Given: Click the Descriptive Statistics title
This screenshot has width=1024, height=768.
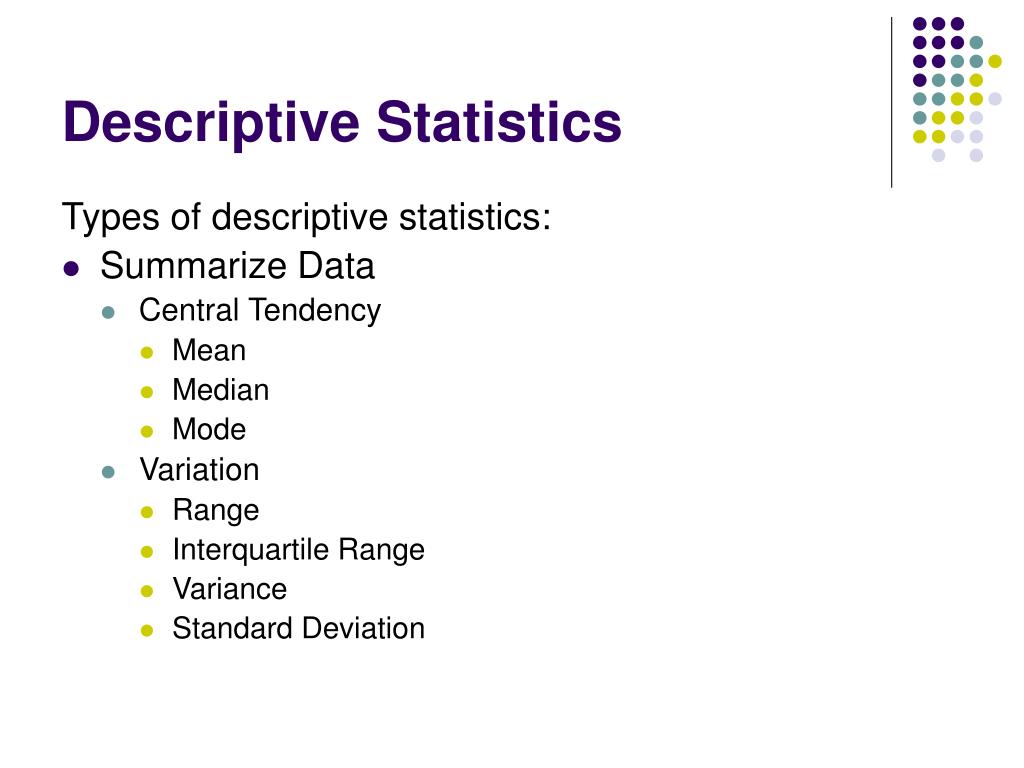Looking at the screenshot, I should pos(342,124).
